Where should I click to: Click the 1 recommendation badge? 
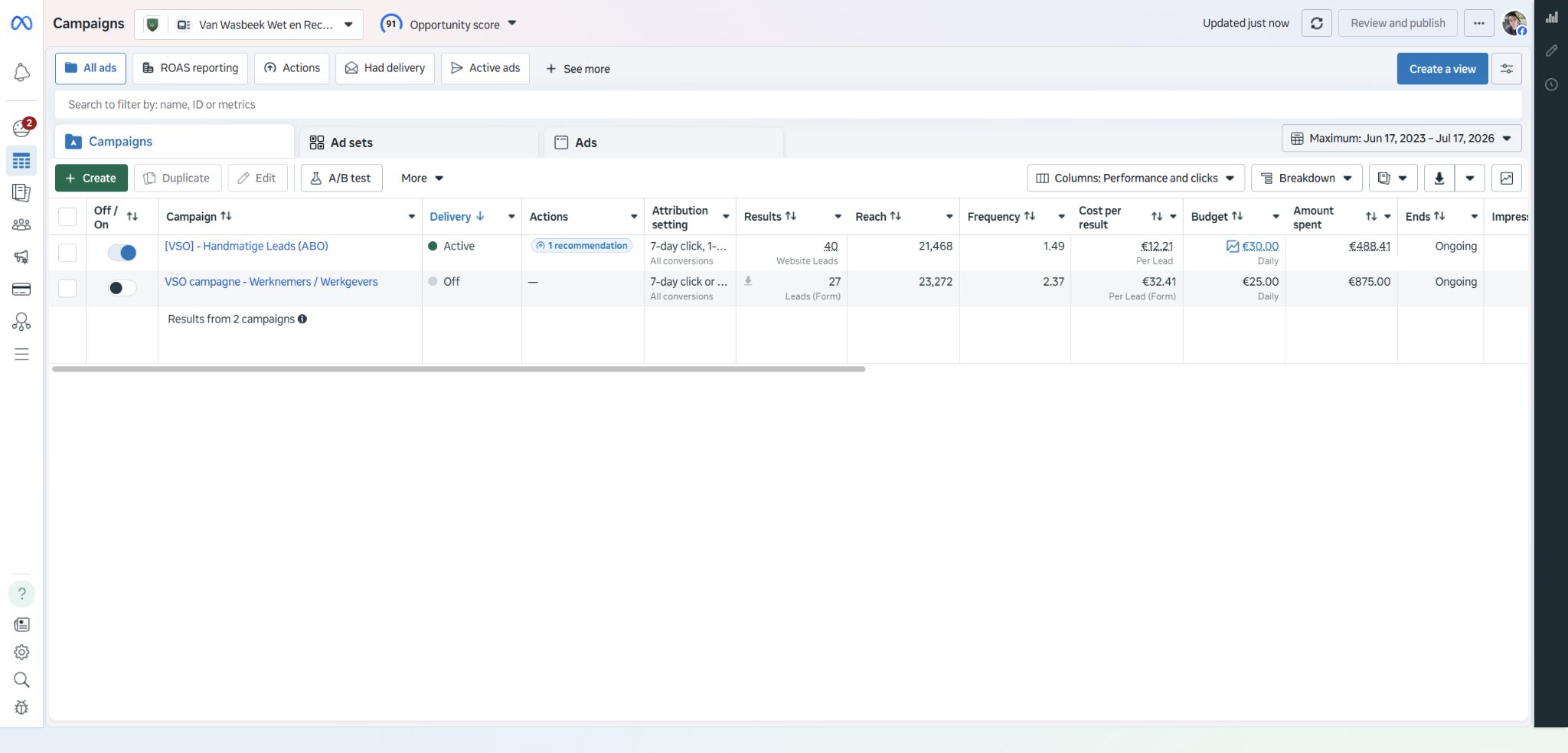click(582, 246)
